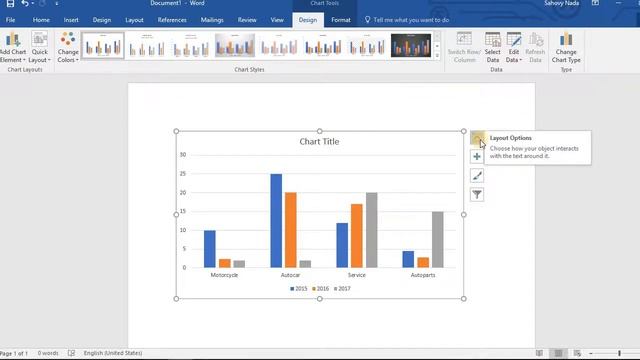Click the Motorcycle category label

[x=224, y=275]
